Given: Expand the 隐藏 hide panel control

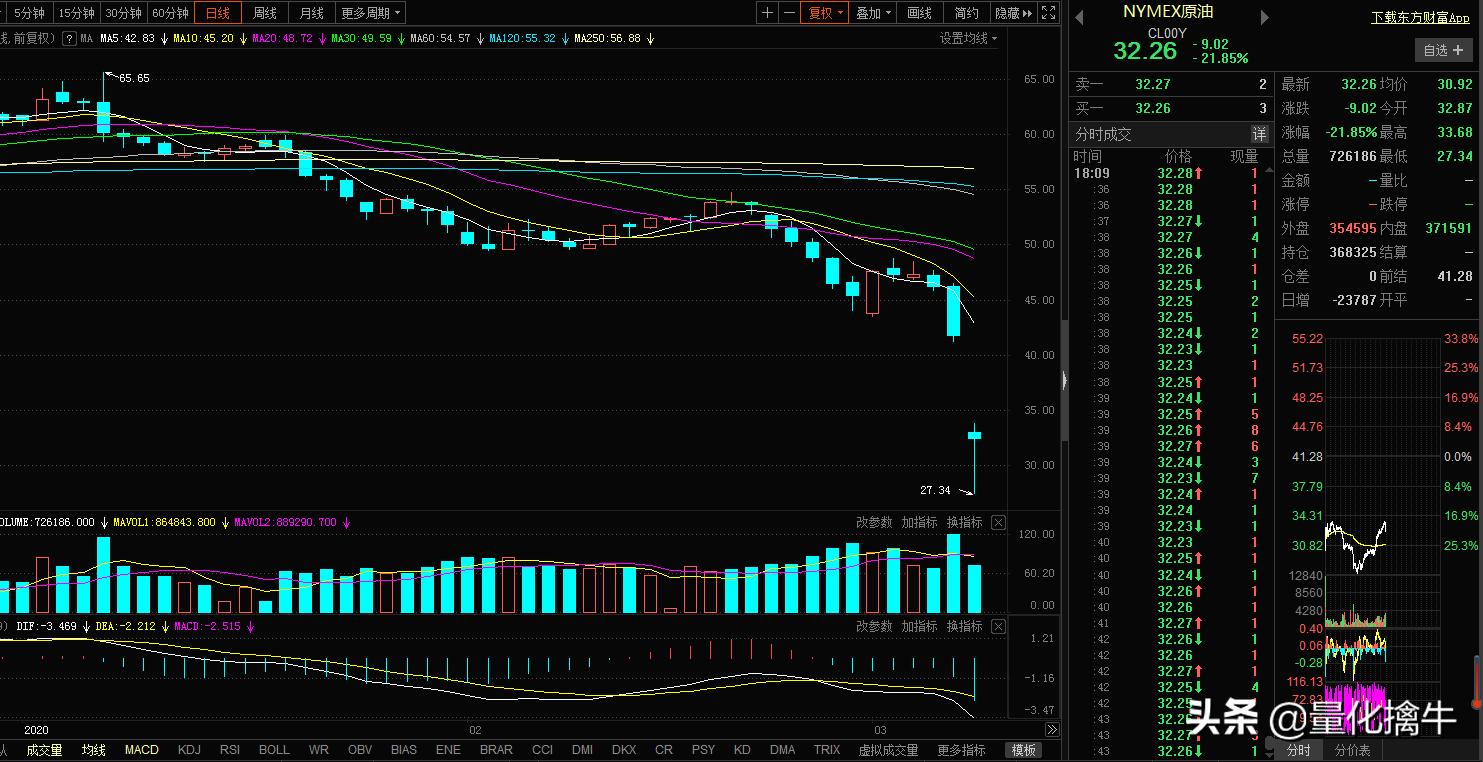Looking at the screenshot, I should (1013, 13).
